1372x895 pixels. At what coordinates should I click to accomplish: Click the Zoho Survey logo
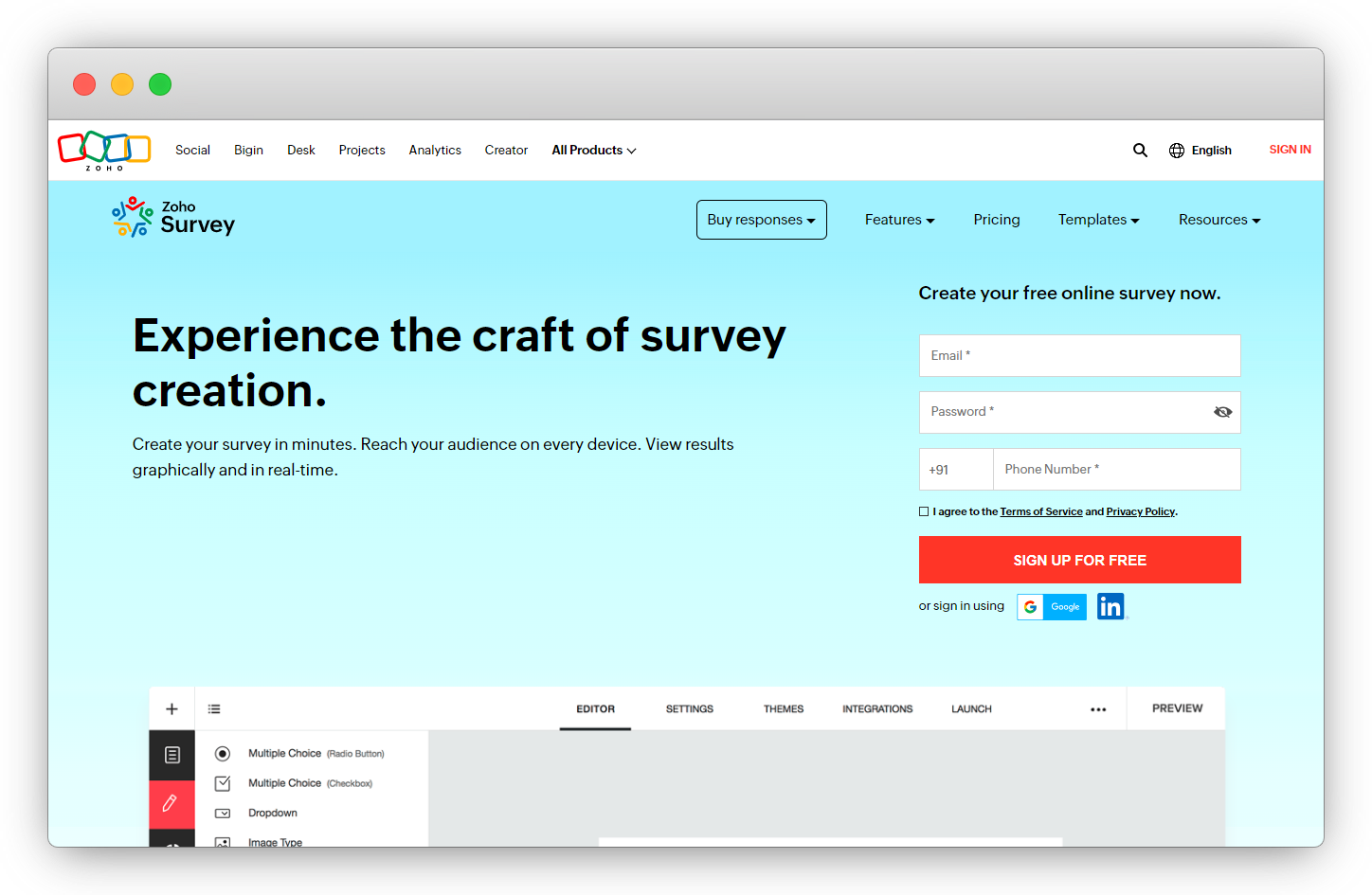(x=173, y=217)
